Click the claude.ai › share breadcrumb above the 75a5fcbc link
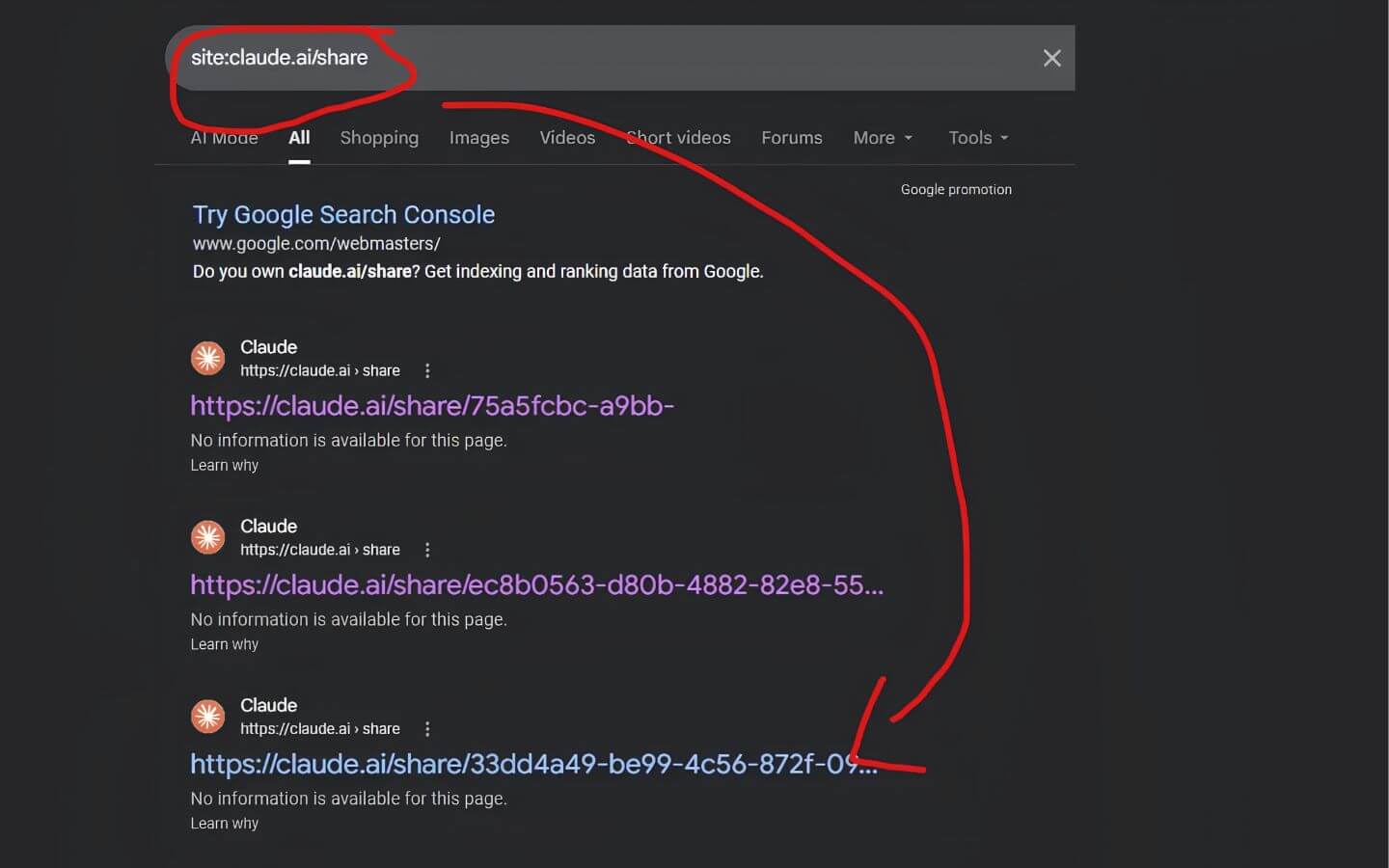1389x868 pixels. pyautogui.click(x=320, y=370)
